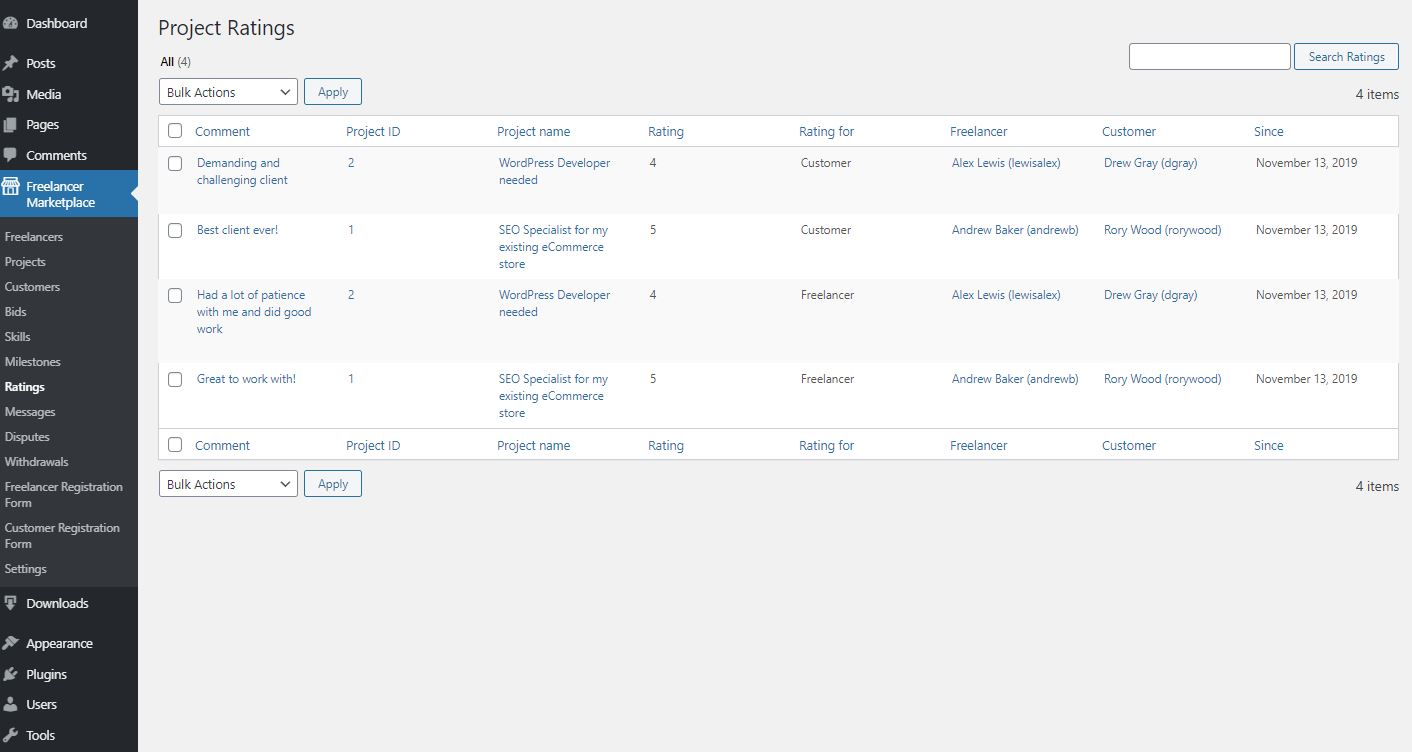
Task: Open the Plugins plug icon
Action: point(10,674)
